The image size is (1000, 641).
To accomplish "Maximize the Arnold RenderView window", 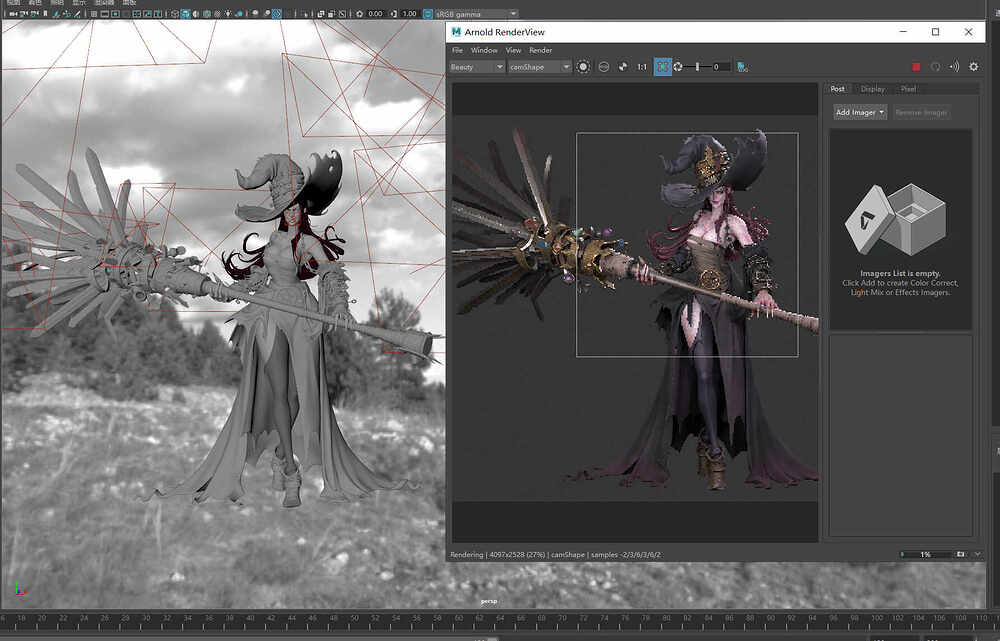I will pyautogui.click(x=936, y=32).
